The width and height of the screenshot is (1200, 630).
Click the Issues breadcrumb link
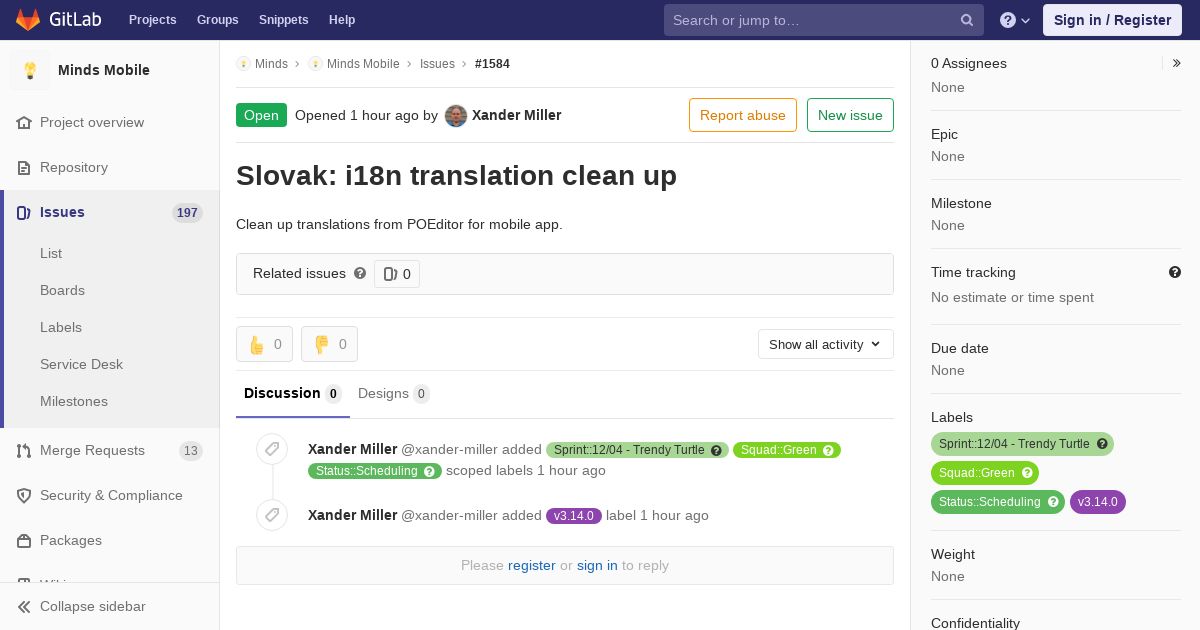[x=437, y=63]
